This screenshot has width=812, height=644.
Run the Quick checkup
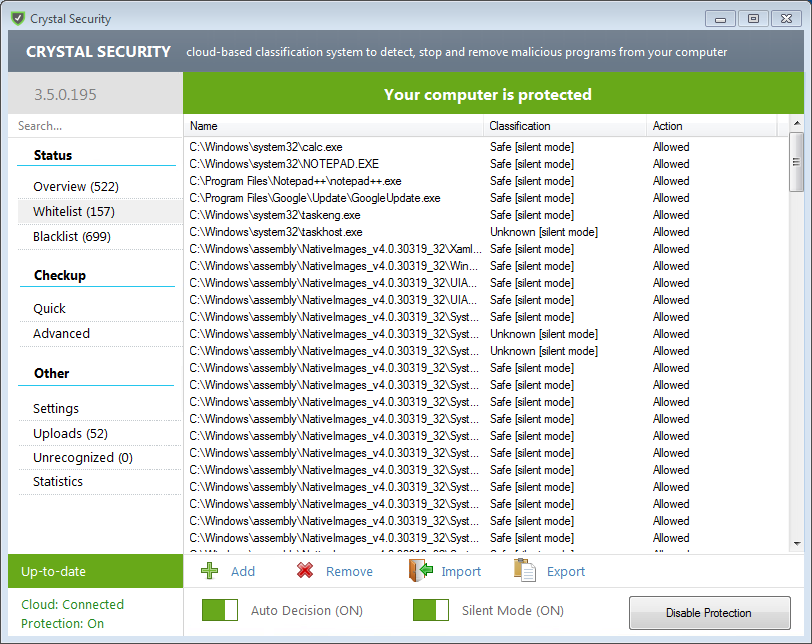tap(50, 308)
